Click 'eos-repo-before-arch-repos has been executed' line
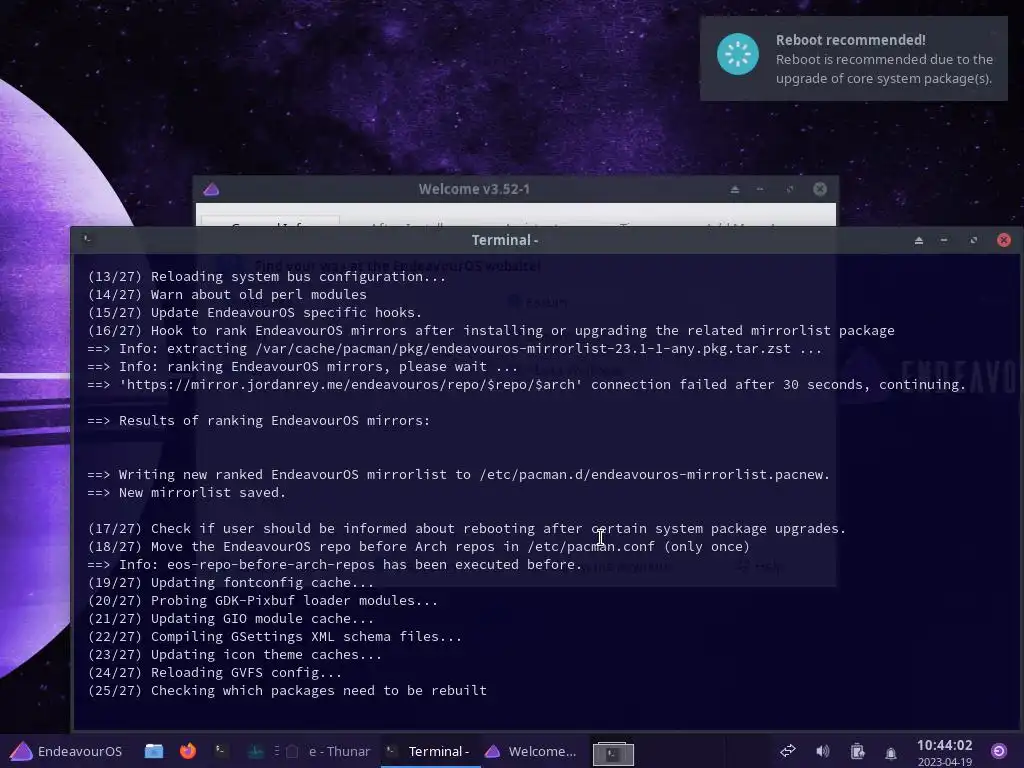1024x768 pixels. click(334, 565)
